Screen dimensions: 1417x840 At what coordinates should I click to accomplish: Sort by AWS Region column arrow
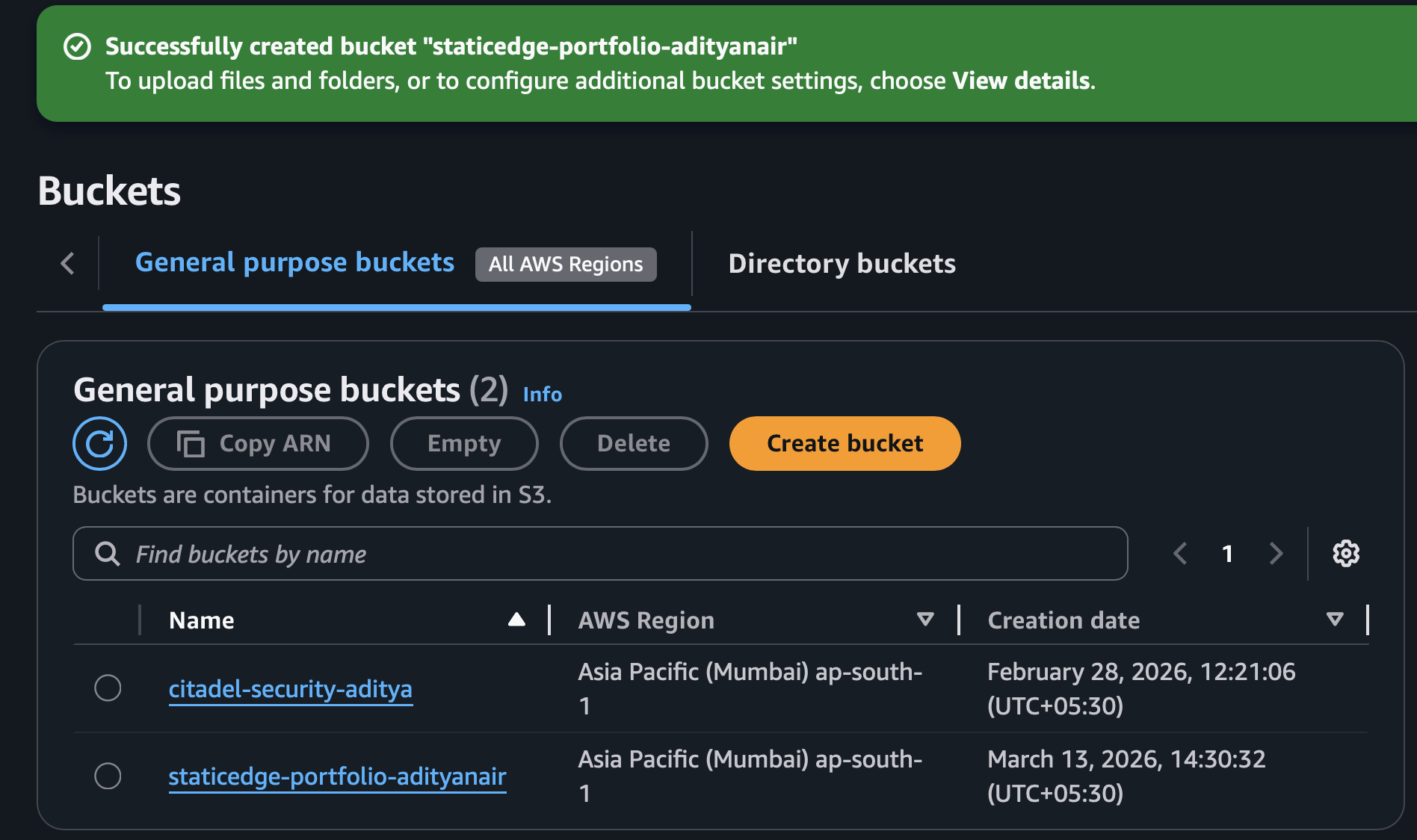[x=925, y=620]
